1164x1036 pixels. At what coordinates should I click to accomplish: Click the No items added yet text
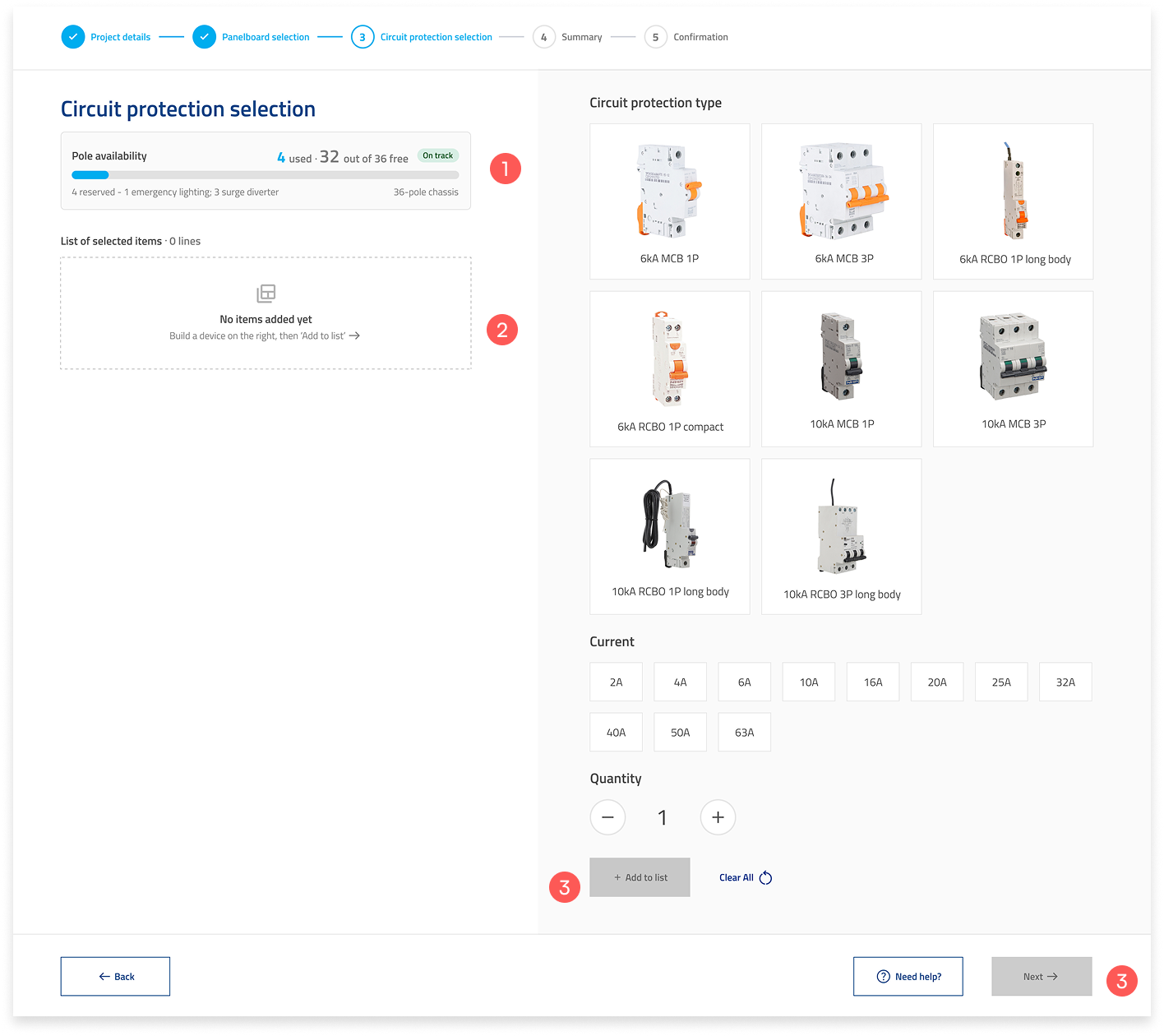266,319
